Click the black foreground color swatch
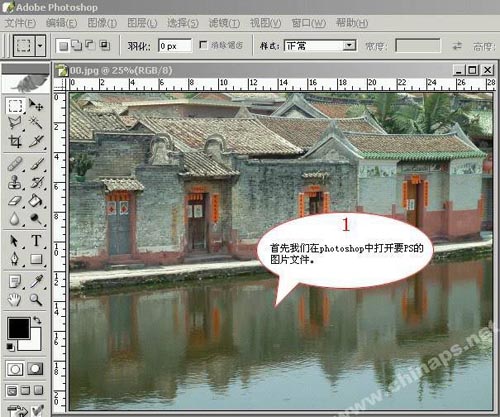The width and height of the screenshot is (500, 417). coord(19,328)
